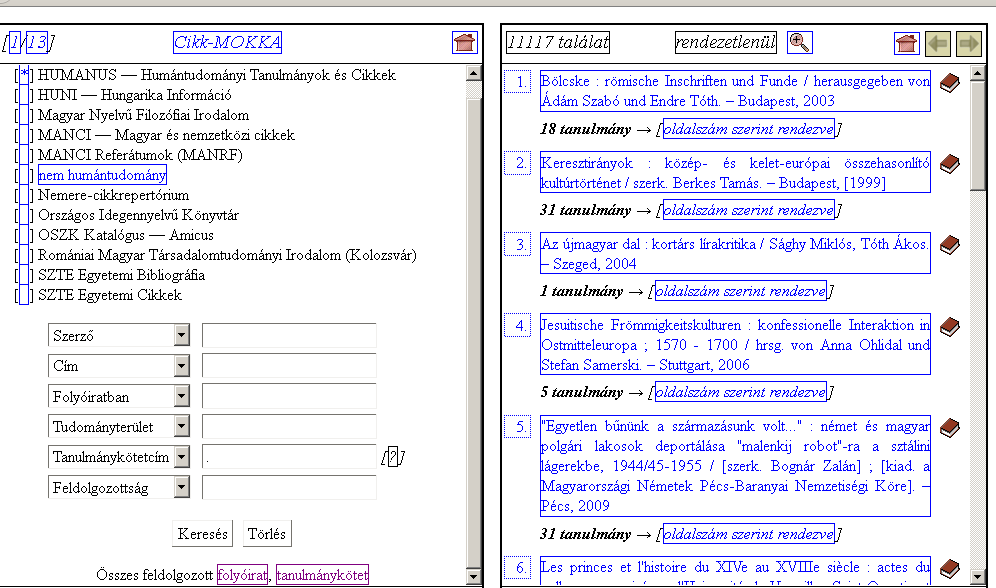
Task: Open the Les princes et l'histoire record link
Action: [x=735, y=571]
